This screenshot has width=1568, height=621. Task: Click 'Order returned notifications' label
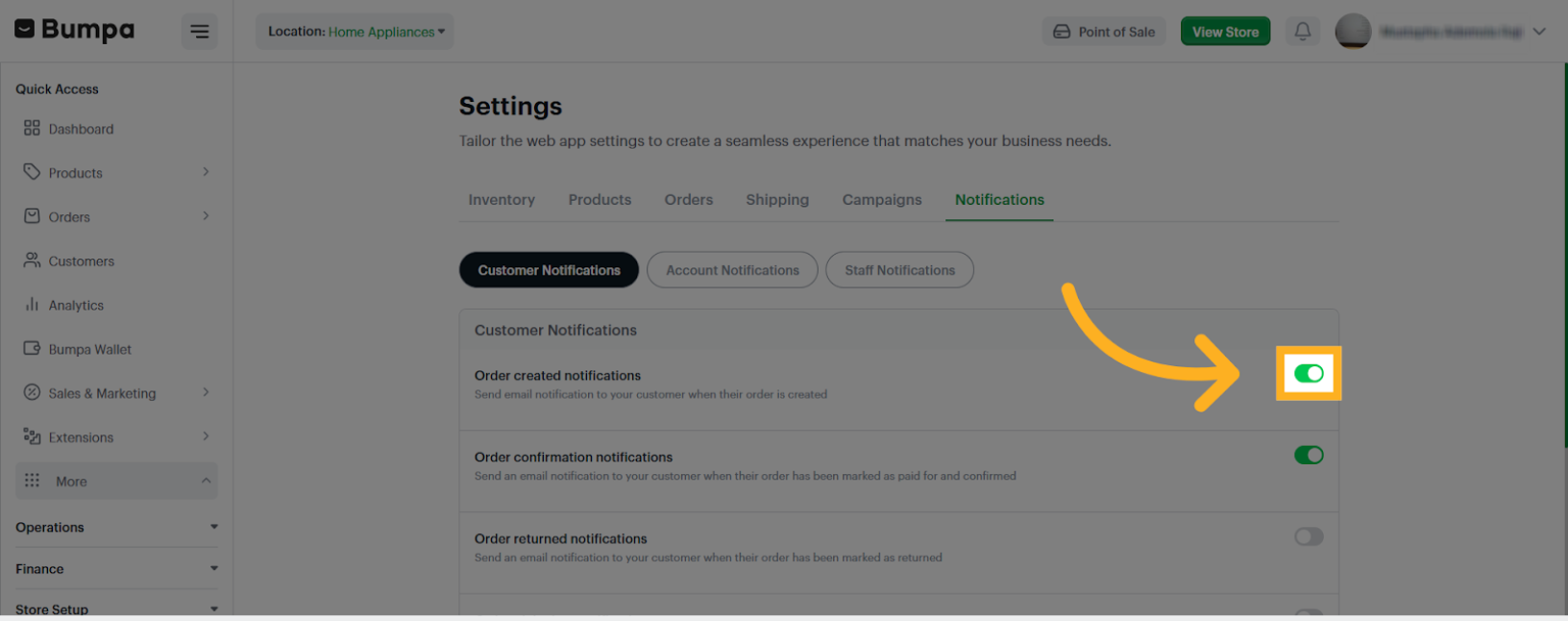tap(561, 539)
